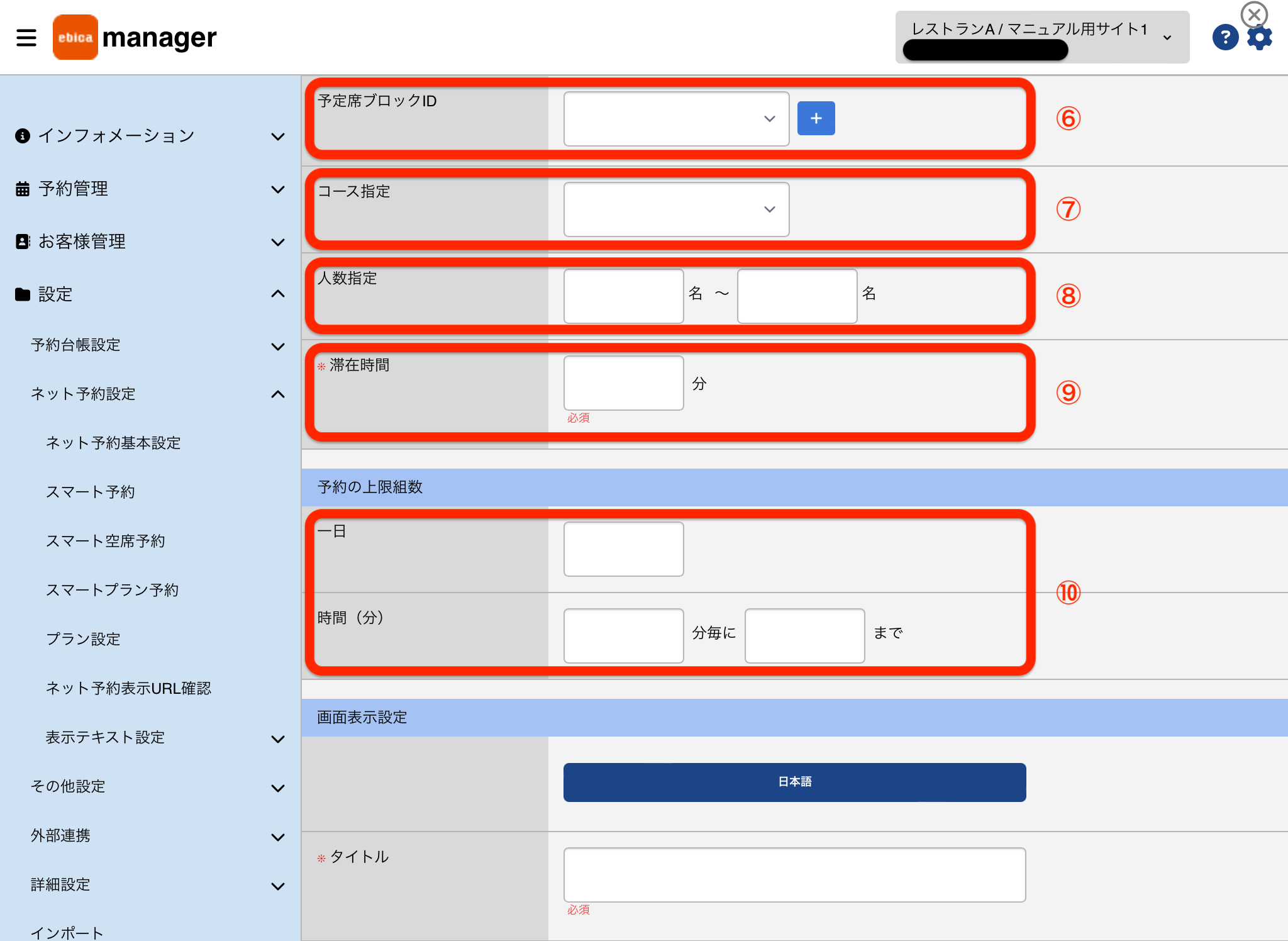Expand the 予約台帳設定 section
This screenshot has width=1288, height=941.
pyautogui.click(x=277, y=347)
